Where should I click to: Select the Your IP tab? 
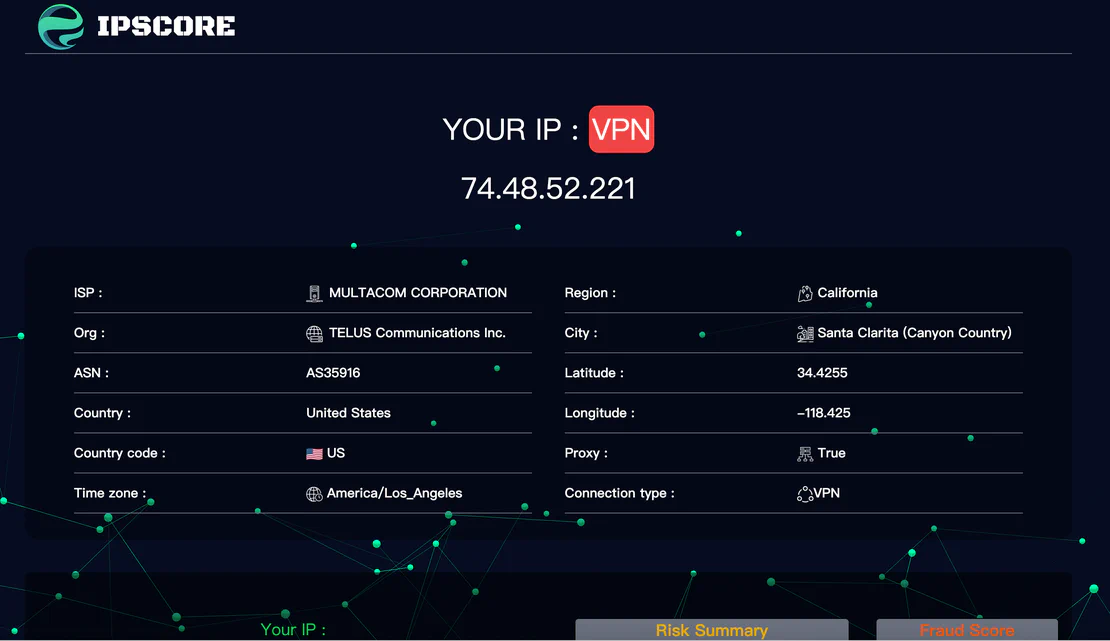293,630
